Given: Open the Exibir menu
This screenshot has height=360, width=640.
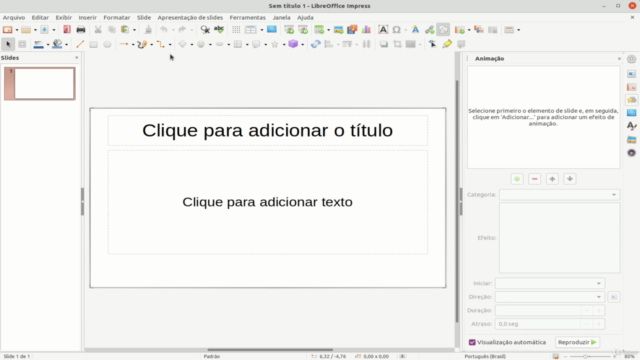Looking at the screenshot, I should tap(64, 18).
